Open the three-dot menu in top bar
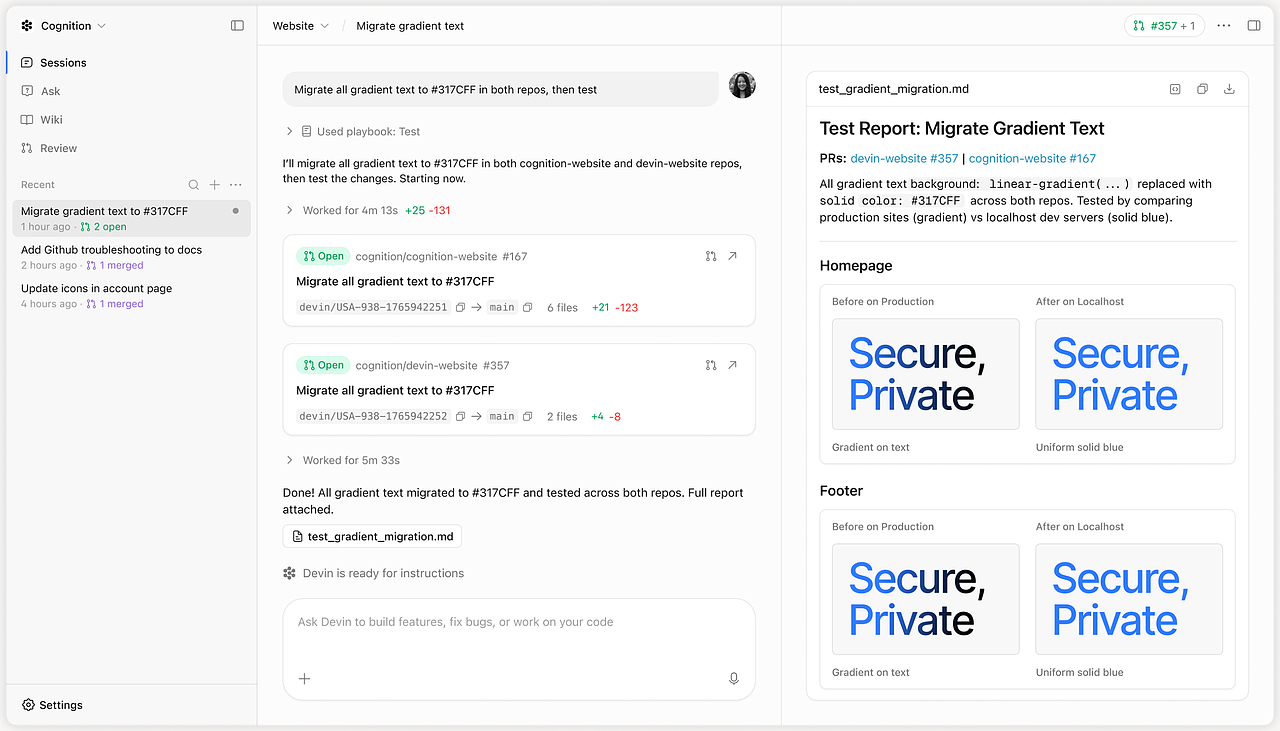The width and height of the screenshot is (1280, 731). click(1224, 26)
